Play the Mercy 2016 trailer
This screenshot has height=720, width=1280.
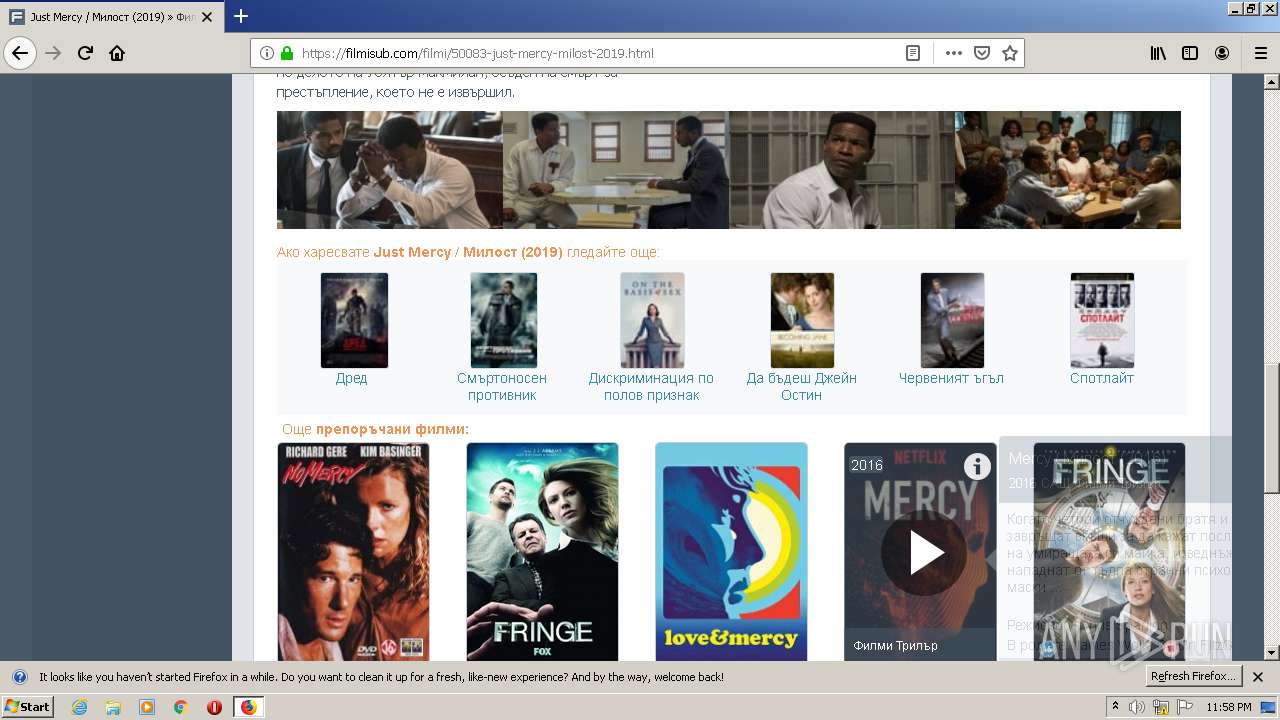pyautogui.click(x=924, y=553)
